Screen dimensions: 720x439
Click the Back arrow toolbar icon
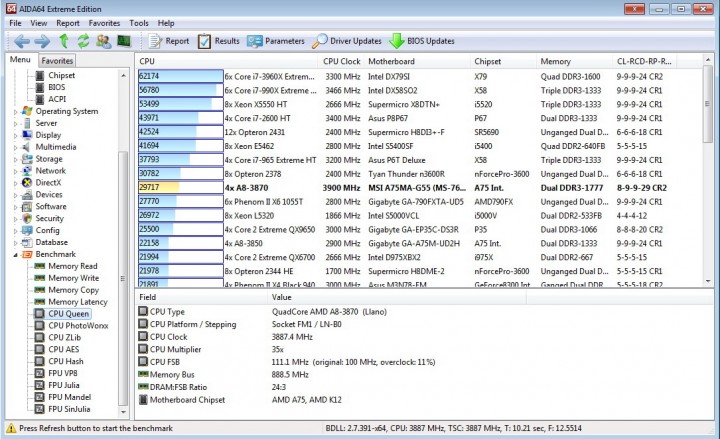21,41
